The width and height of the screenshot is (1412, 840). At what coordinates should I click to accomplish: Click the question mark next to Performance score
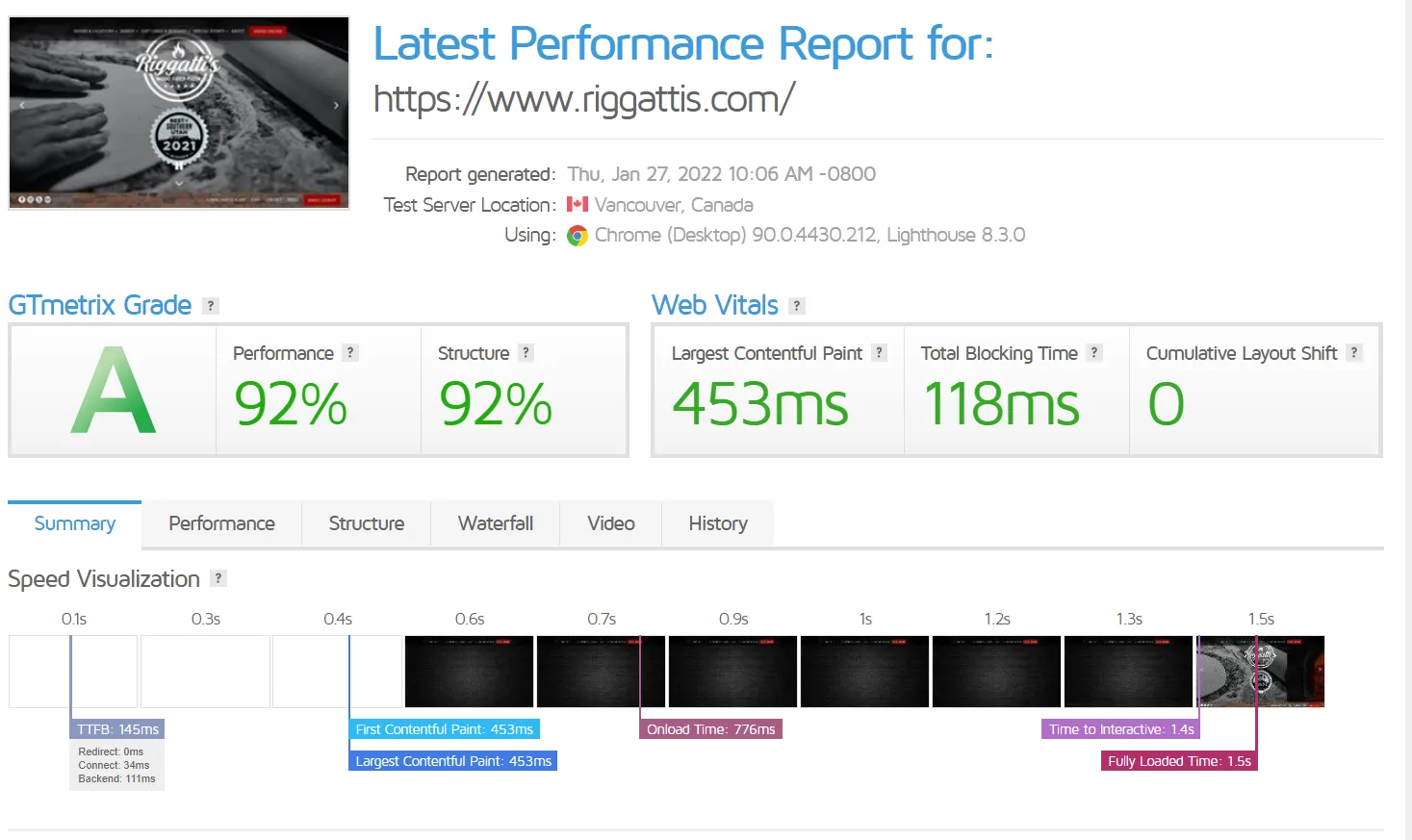(351, 353)
